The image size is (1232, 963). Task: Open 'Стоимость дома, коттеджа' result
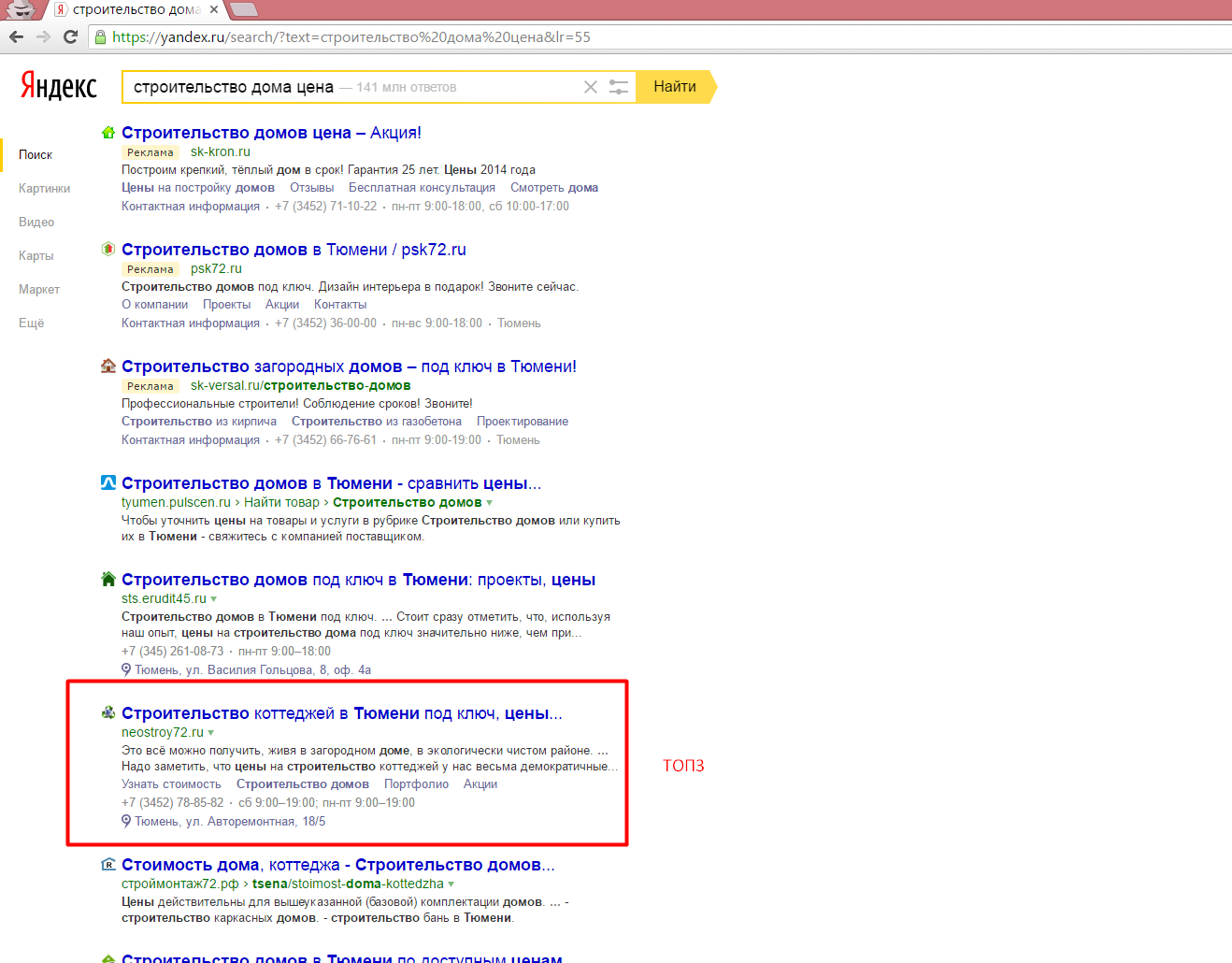[x=338, y=865]
